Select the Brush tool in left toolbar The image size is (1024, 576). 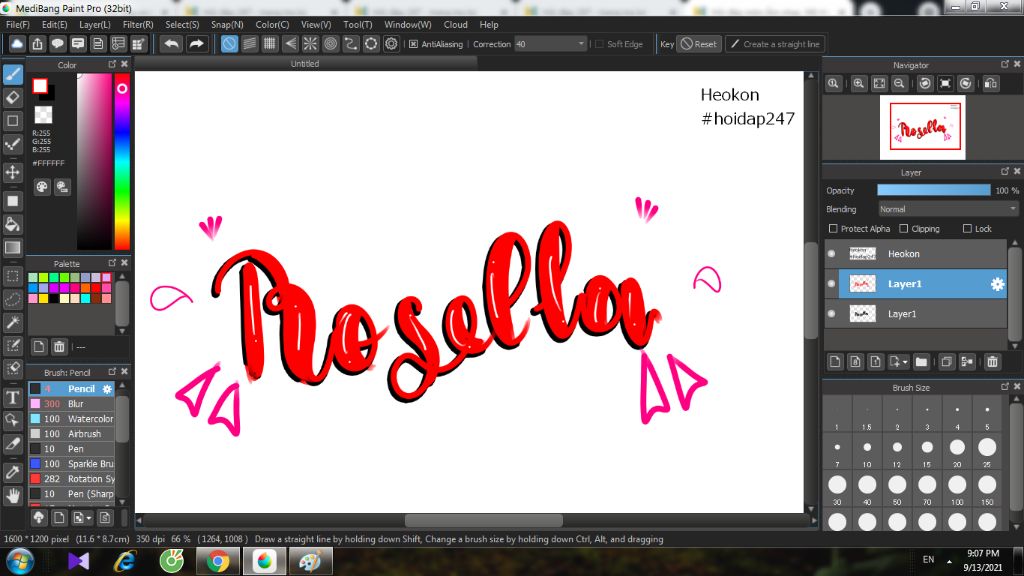click(x=12, y=74)
